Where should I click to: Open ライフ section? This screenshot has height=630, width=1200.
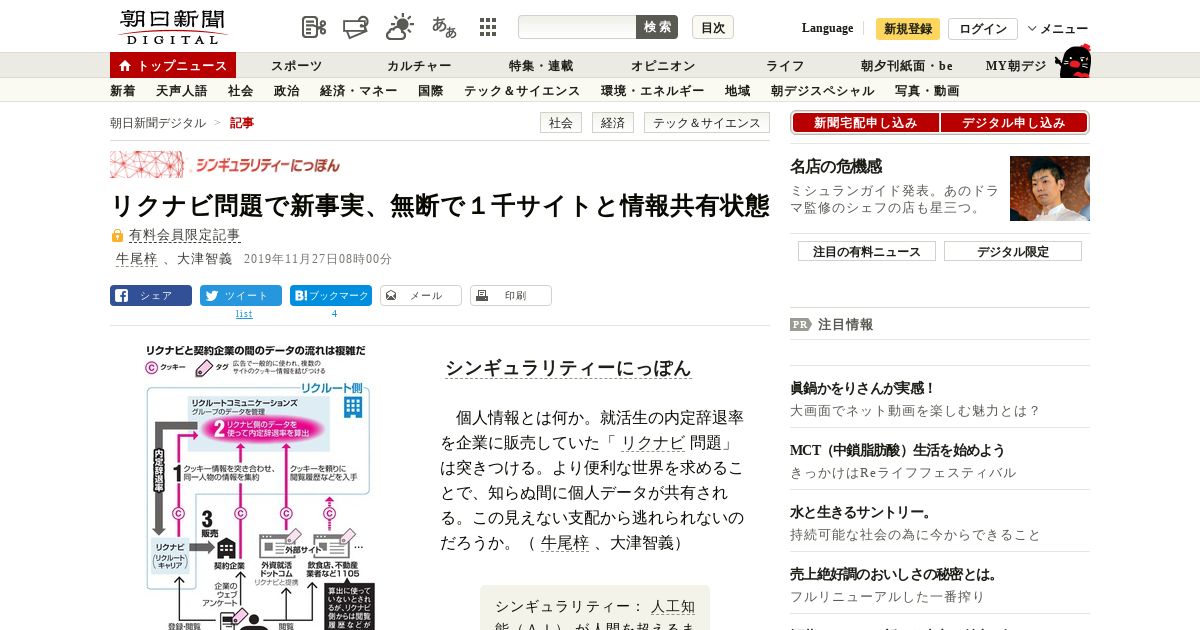click(785, 66)
